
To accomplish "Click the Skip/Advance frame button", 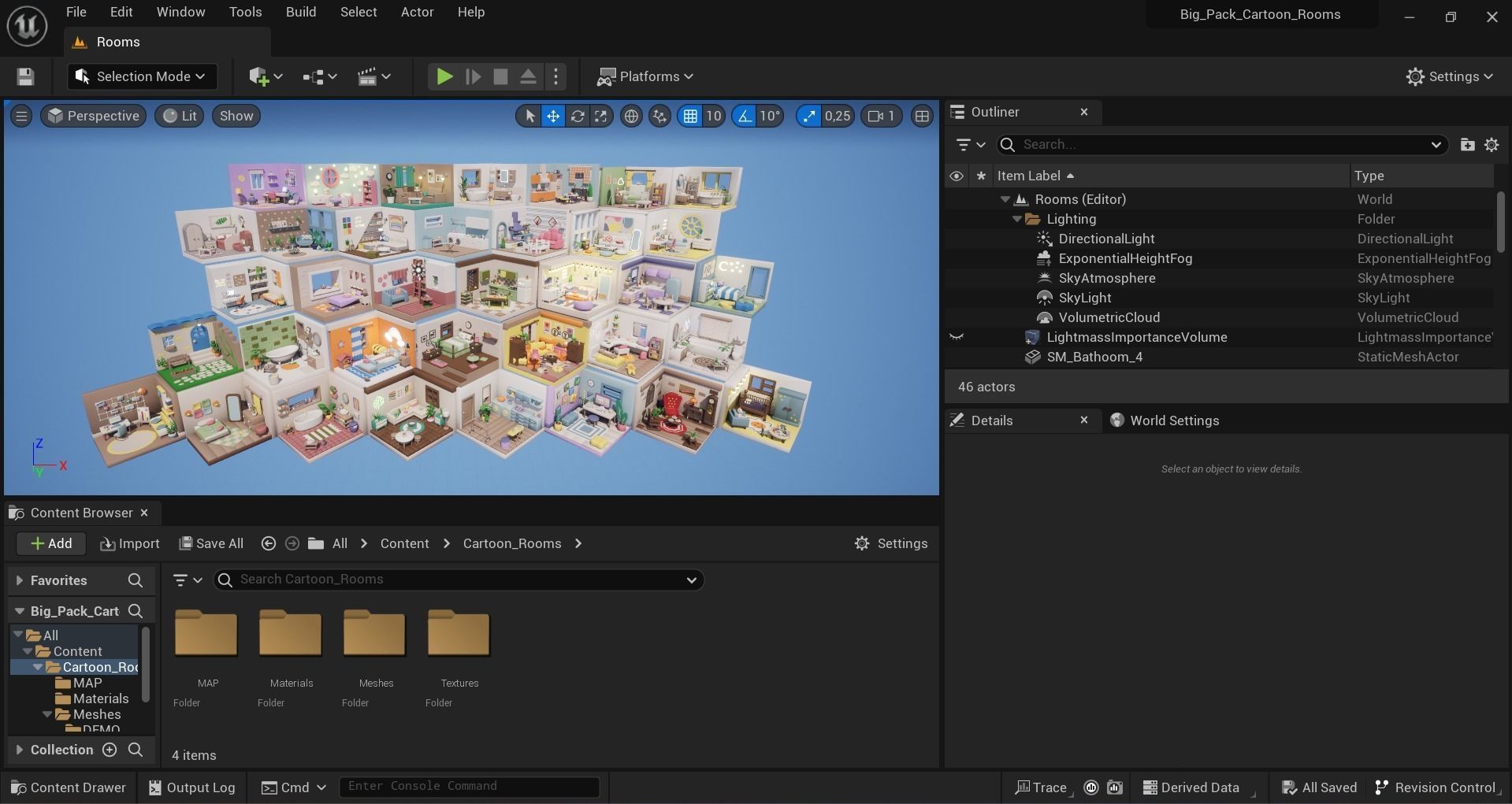I will [473, 76].
